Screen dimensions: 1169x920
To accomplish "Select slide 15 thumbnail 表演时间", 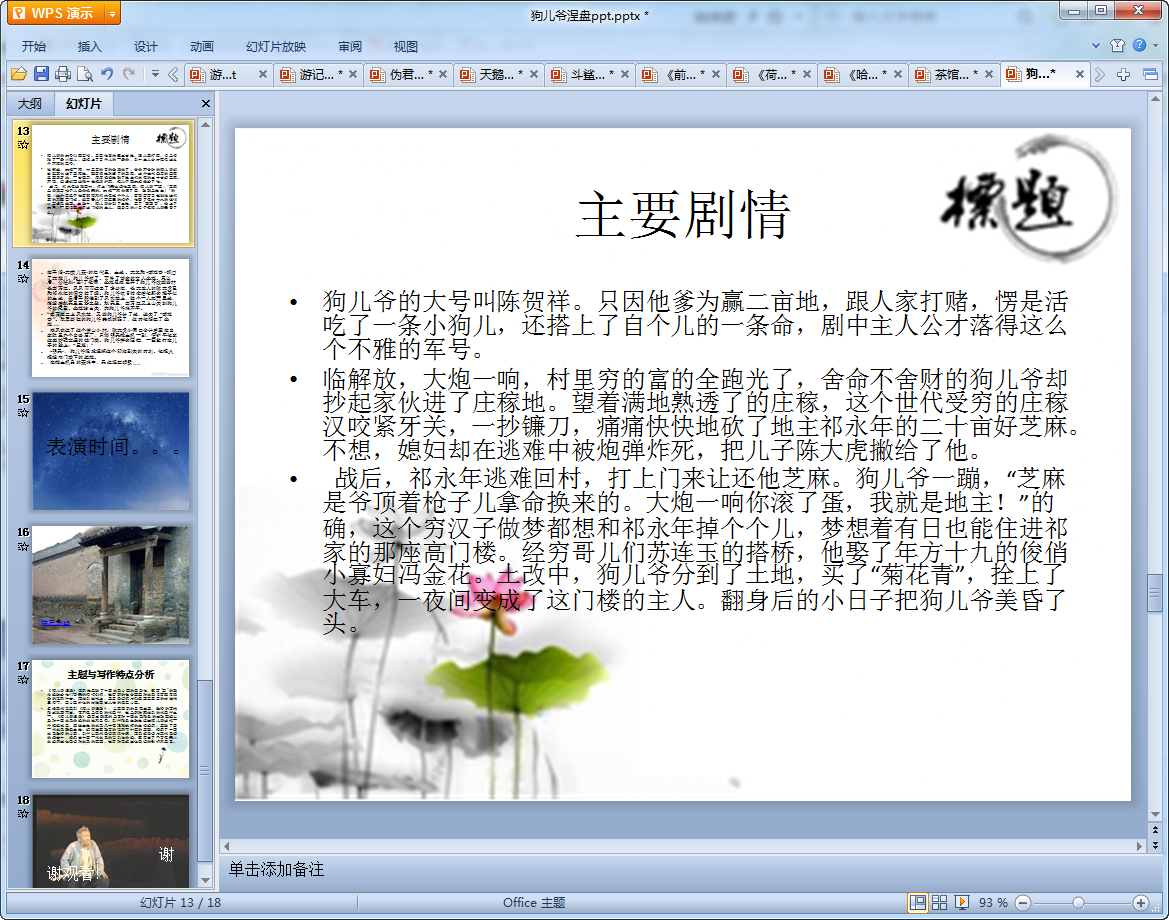I will pos(110,451).
